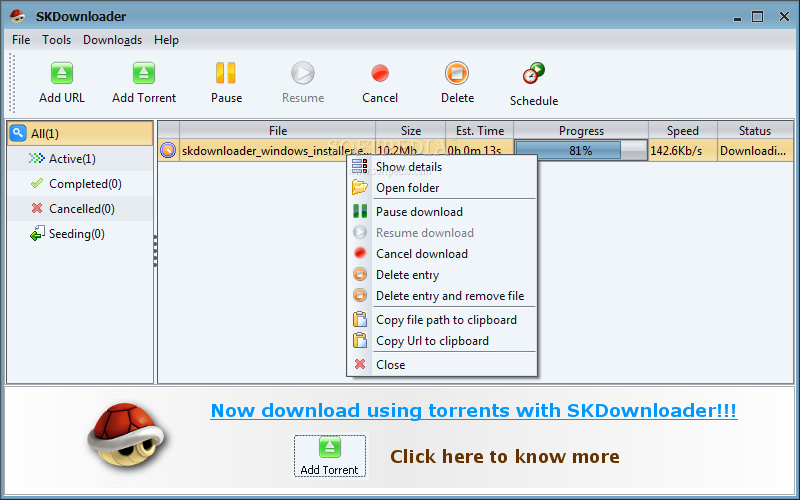Click the greyed Resume toolbar icon

tap(303, 73)
